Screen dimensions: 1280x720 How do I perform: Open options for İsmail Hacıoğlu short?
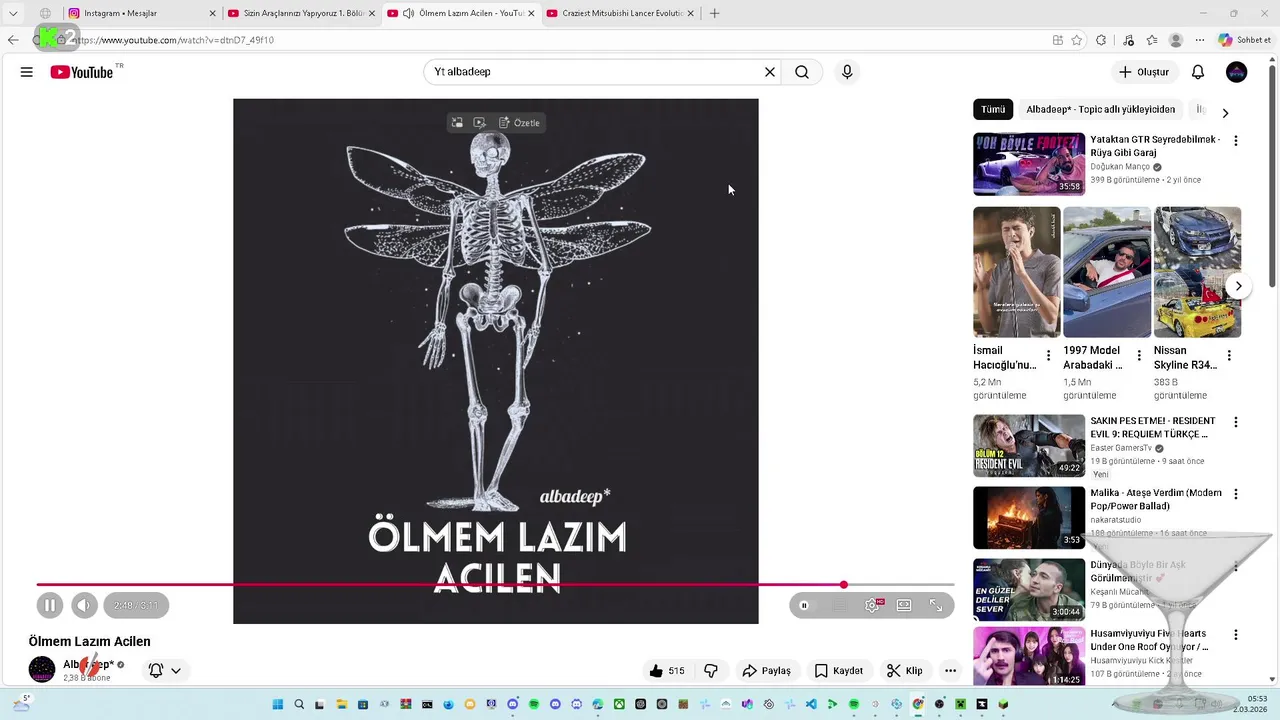click(1048, 356)
